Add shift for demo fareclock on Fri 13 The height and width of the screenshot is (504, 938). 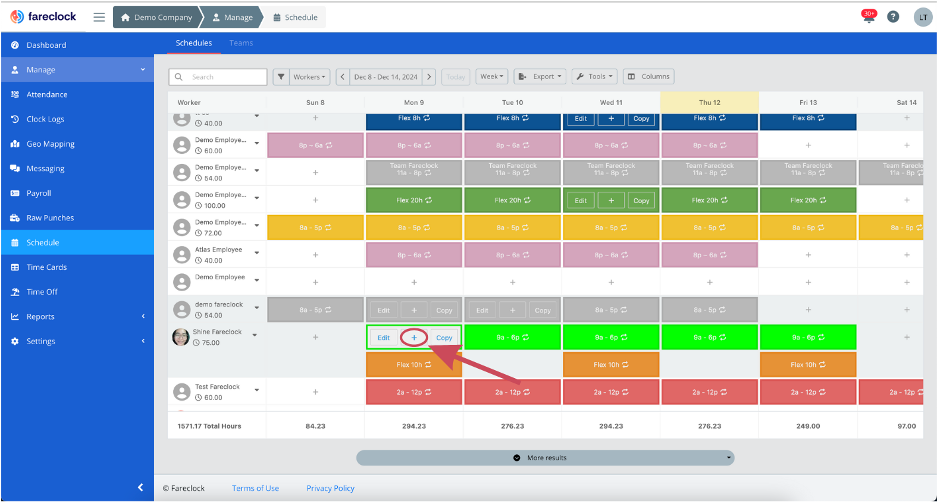[x=808, y=310]
